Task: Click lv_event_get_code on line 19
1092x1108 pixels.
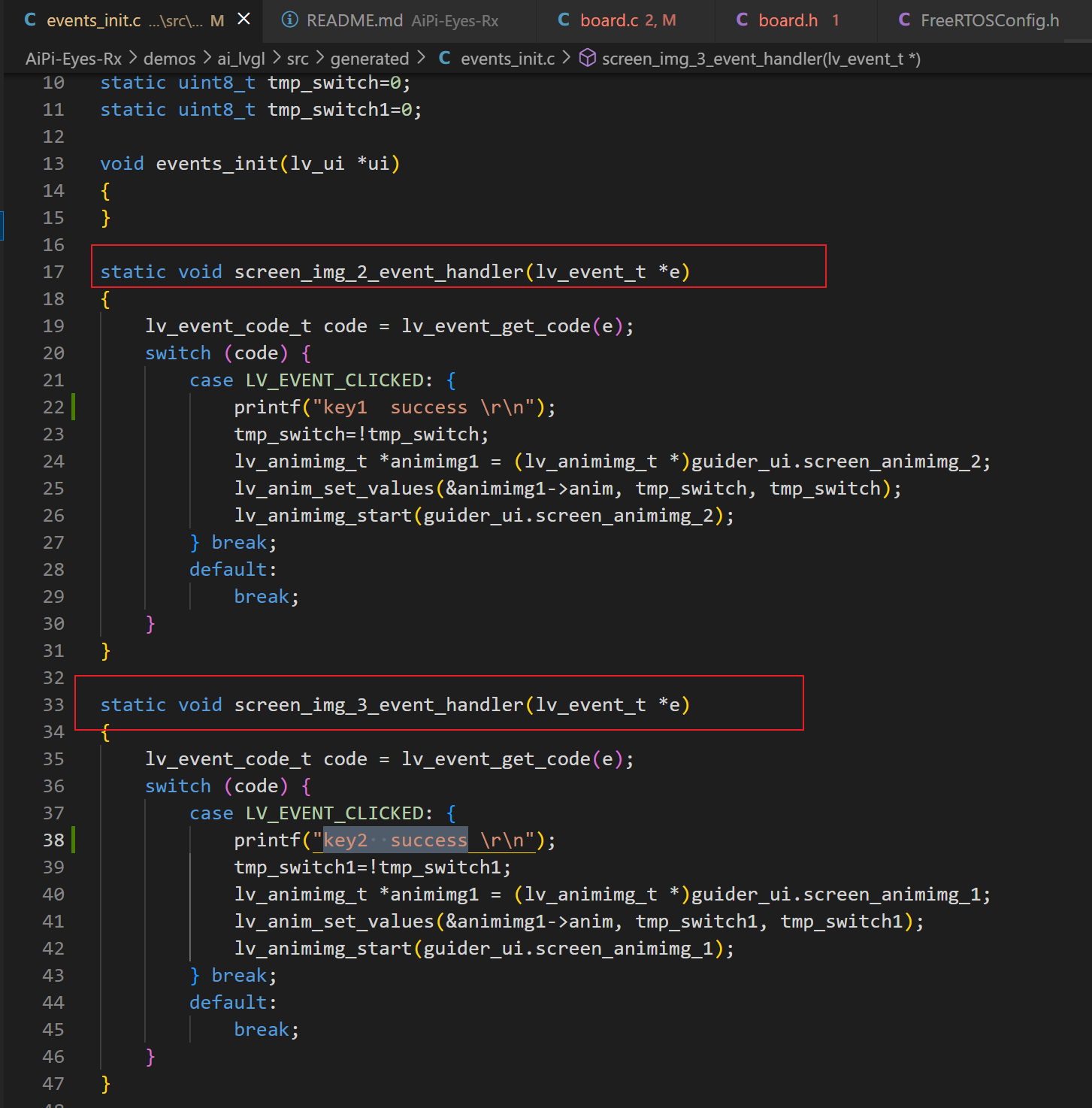Action: [496, 326]
